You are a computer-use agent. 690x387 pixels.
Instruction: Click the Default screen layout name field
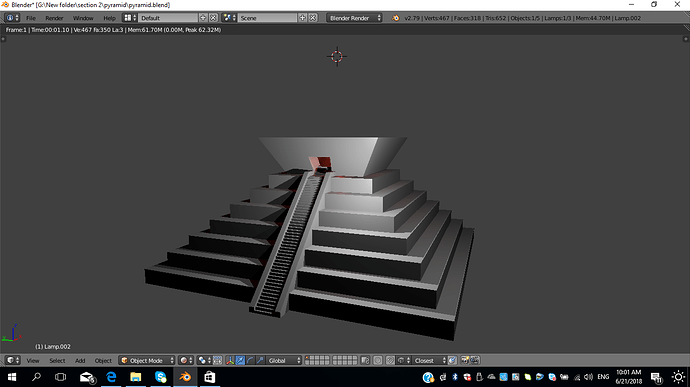click(x=168, y=18)
